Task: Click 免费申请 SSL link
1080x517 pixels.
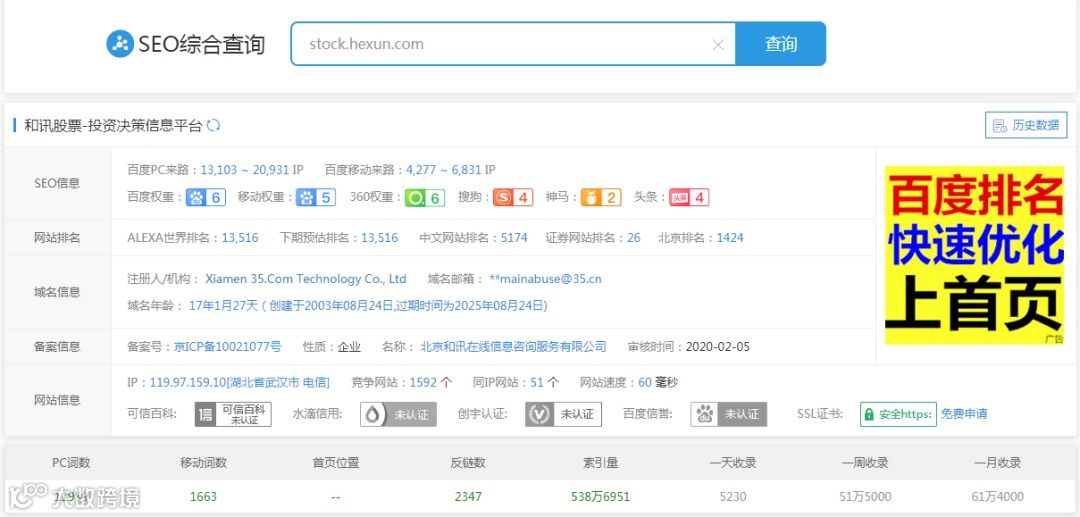Action: point(964,414)
